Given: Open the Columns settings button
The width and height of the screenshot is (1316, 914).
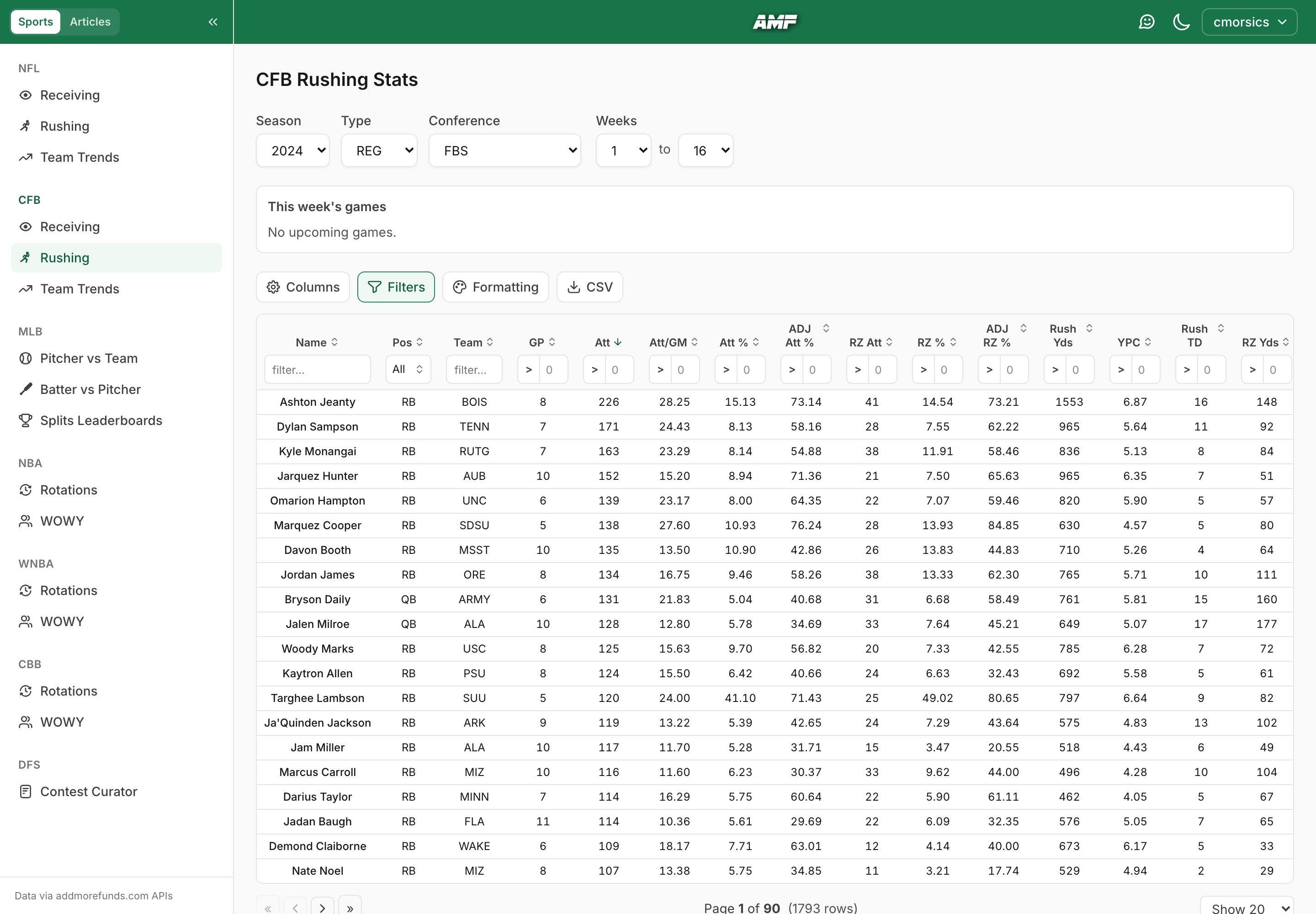Looking at the screenshot, I should pyautogui.click(x=303, y=287).
